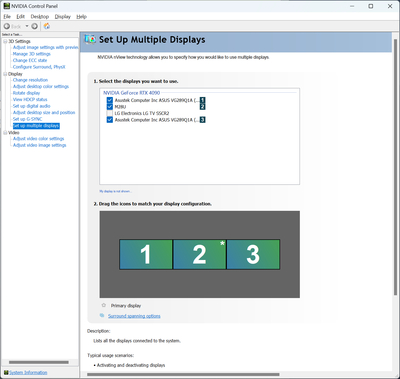Collapse the Display tree node

[5, 74]
